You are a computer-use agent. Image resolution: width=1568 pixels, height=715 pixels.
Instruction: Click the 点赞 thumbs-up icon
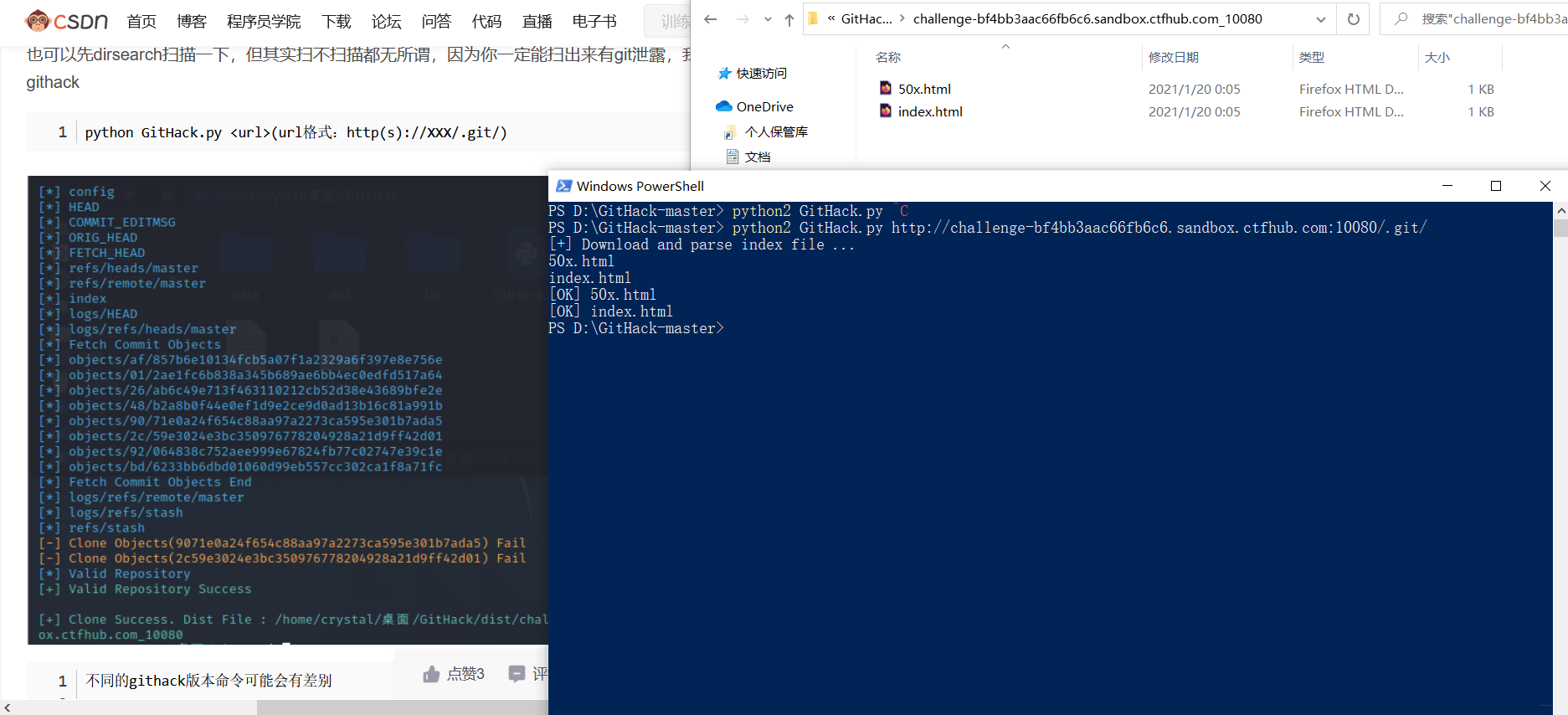(x=431, y=674)
